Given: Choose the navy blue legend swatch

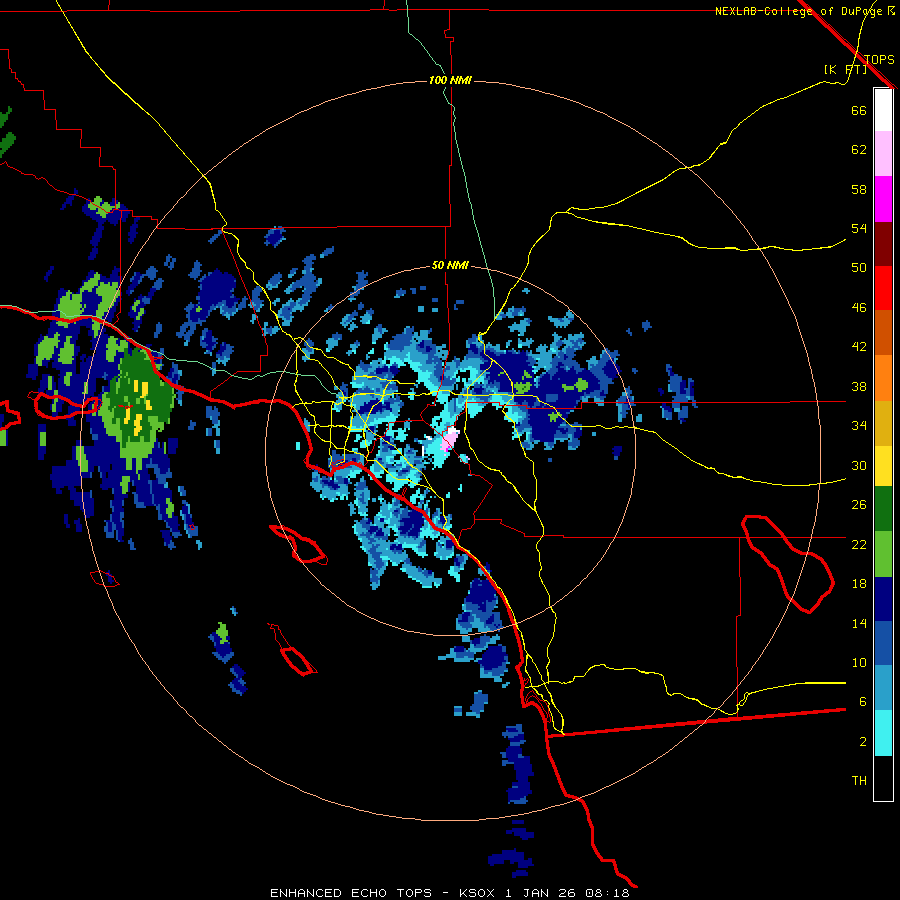Looking at the screenshot, I should (x=883, y=599).
